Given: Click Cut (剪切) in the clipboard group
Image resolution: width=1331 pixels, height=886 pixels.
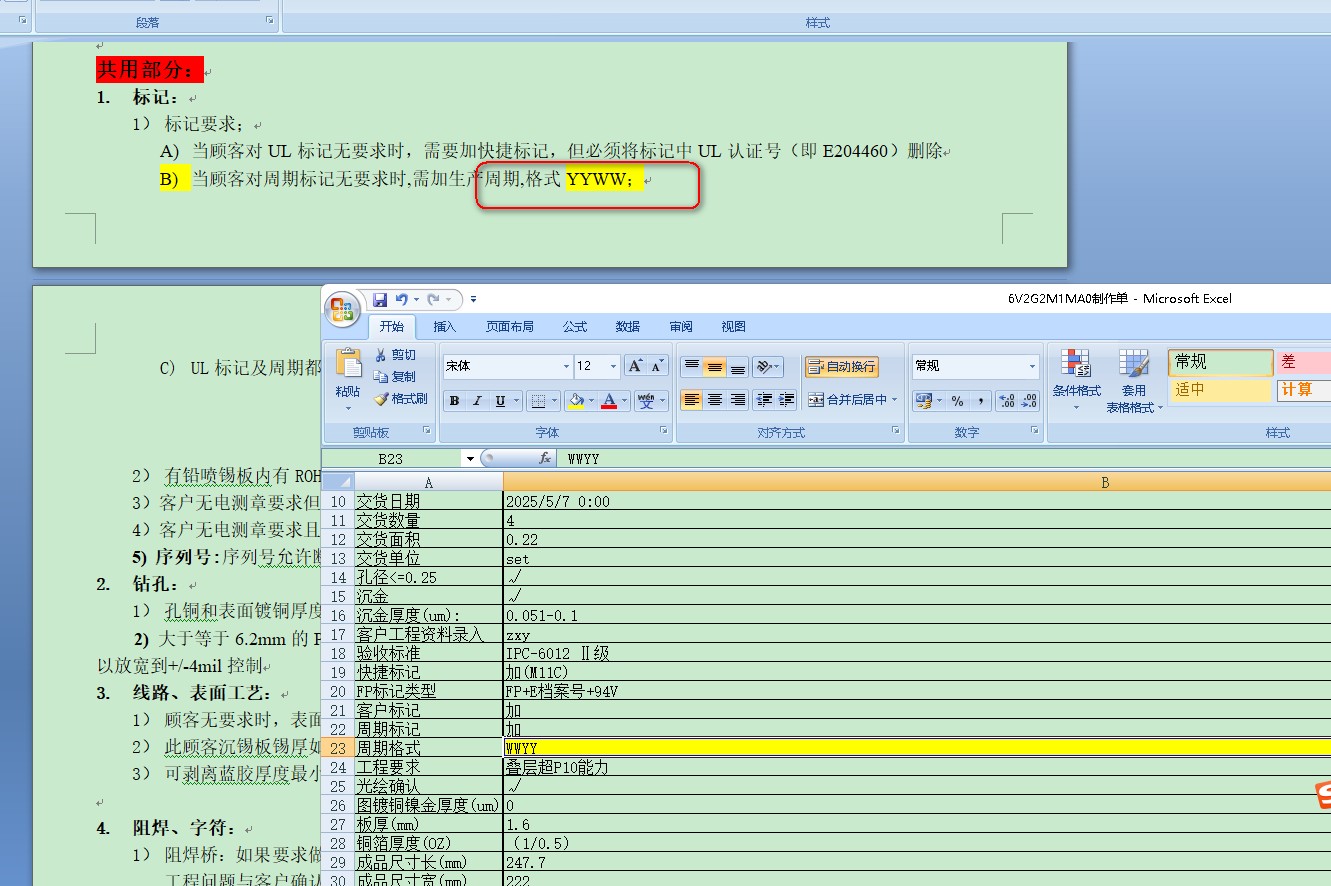Looking at the screenshot, I should pyautogui.click(x=395, y=355).
